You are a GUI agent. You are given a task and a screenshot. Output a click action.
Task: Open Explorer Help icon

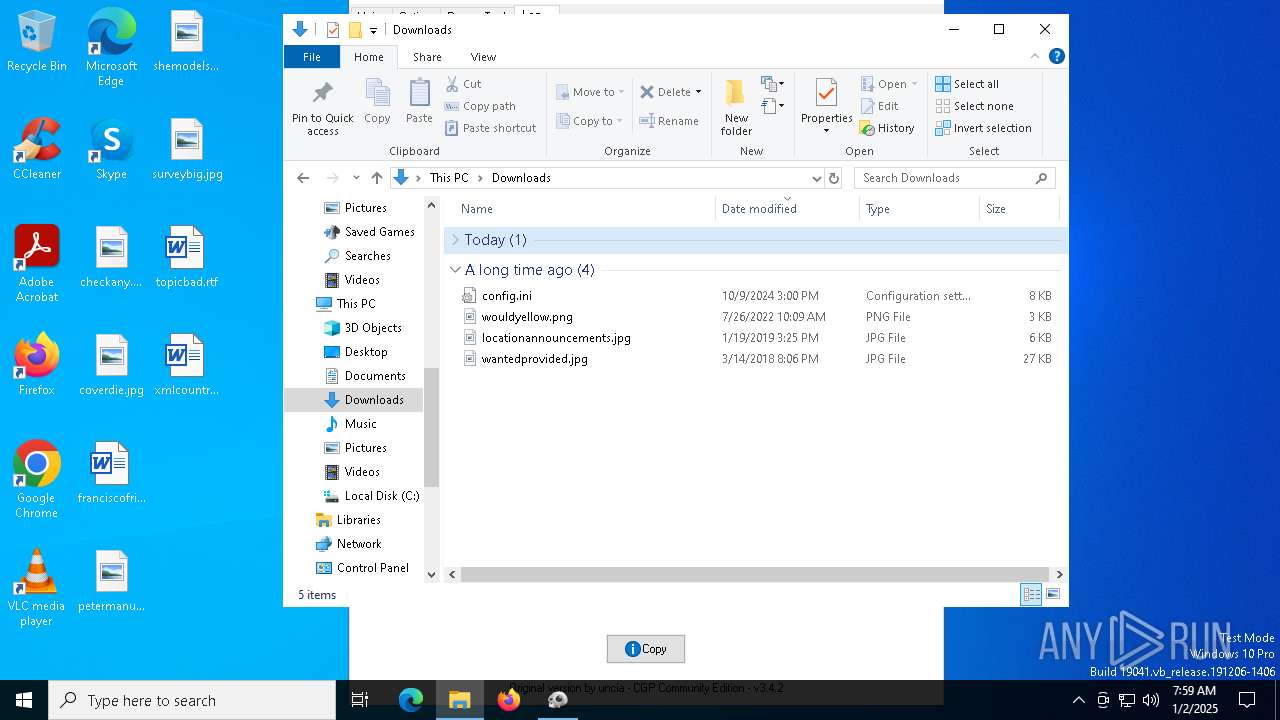click(1056, 56)
